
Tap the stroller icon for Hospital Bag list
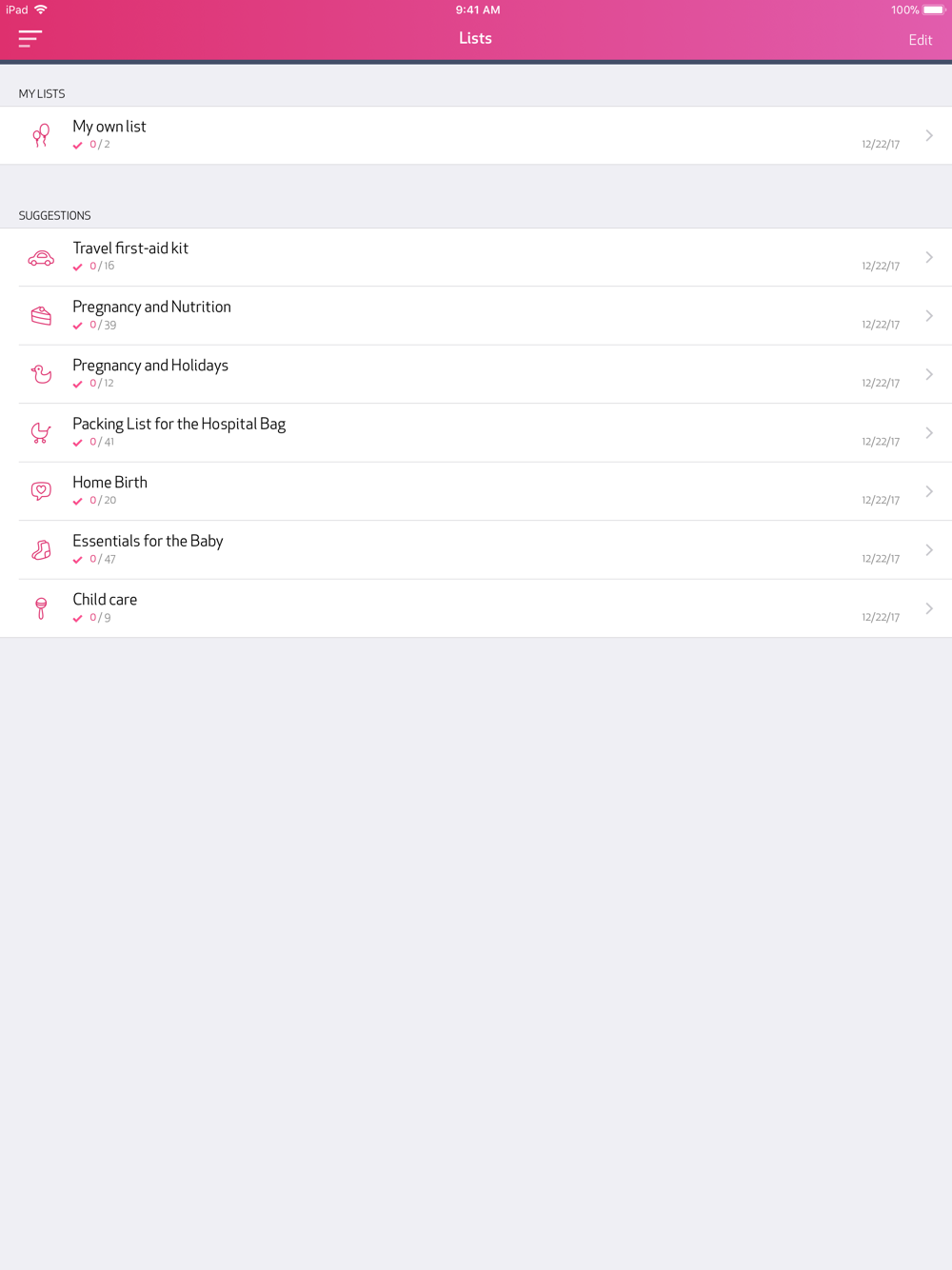pos(41,433)
